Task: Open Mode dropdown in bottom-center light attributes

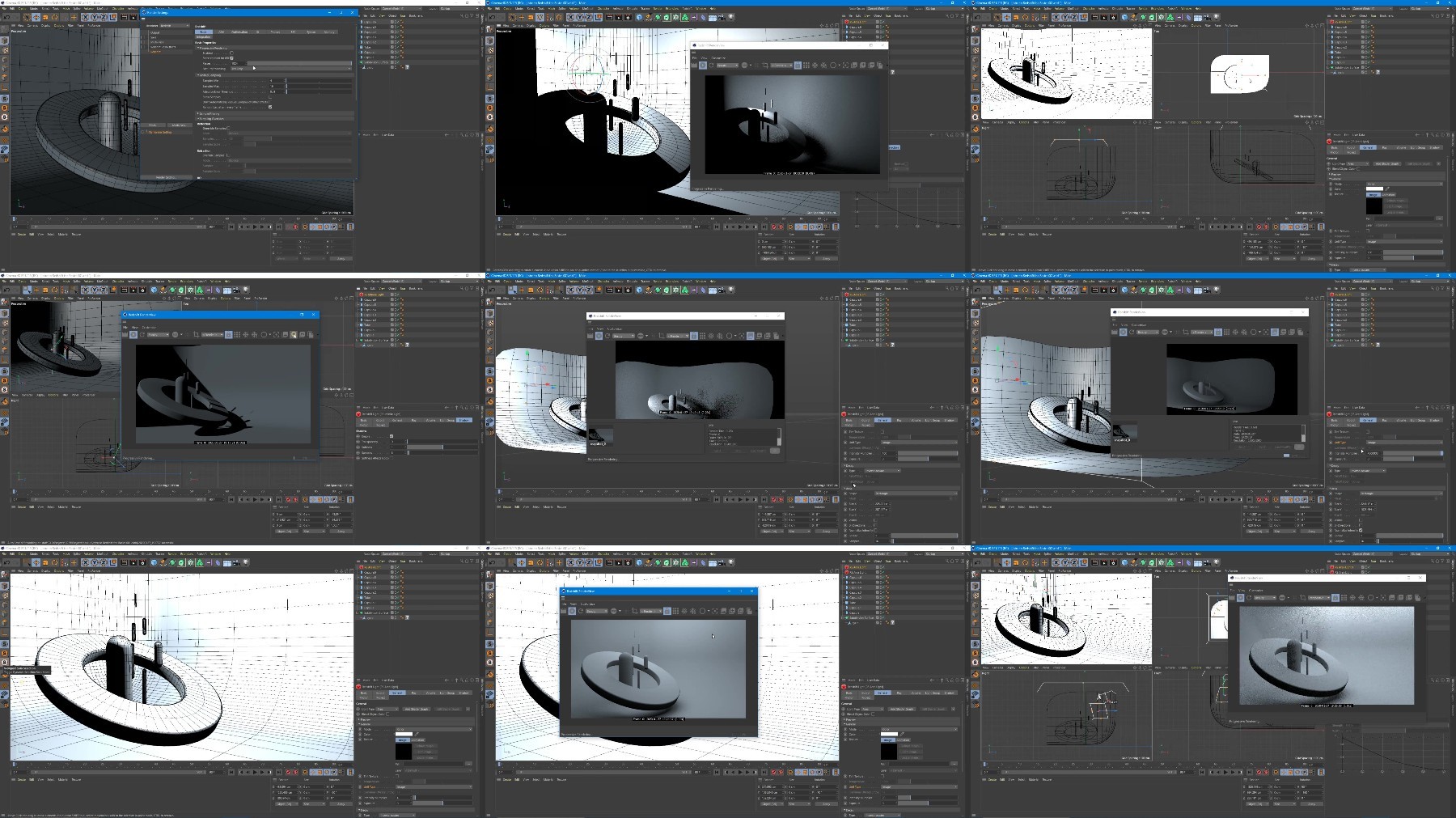Action: [x=919, y=729]
